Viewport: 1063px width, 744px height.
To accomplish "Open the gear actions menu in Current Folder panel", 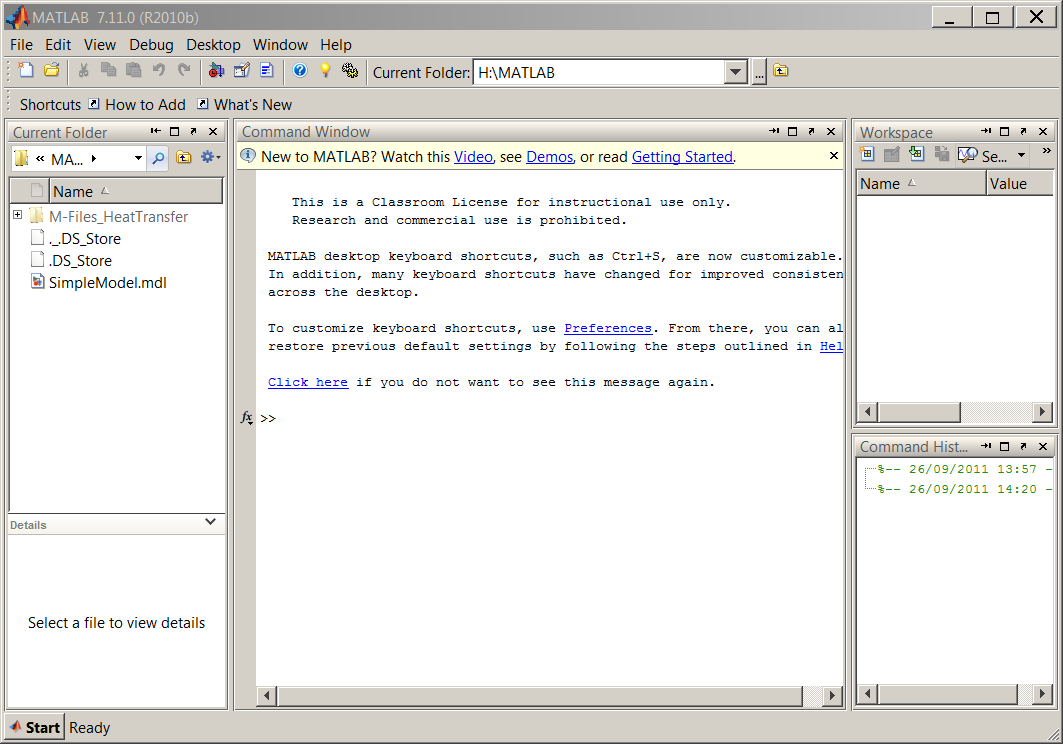I will point(209,157).
